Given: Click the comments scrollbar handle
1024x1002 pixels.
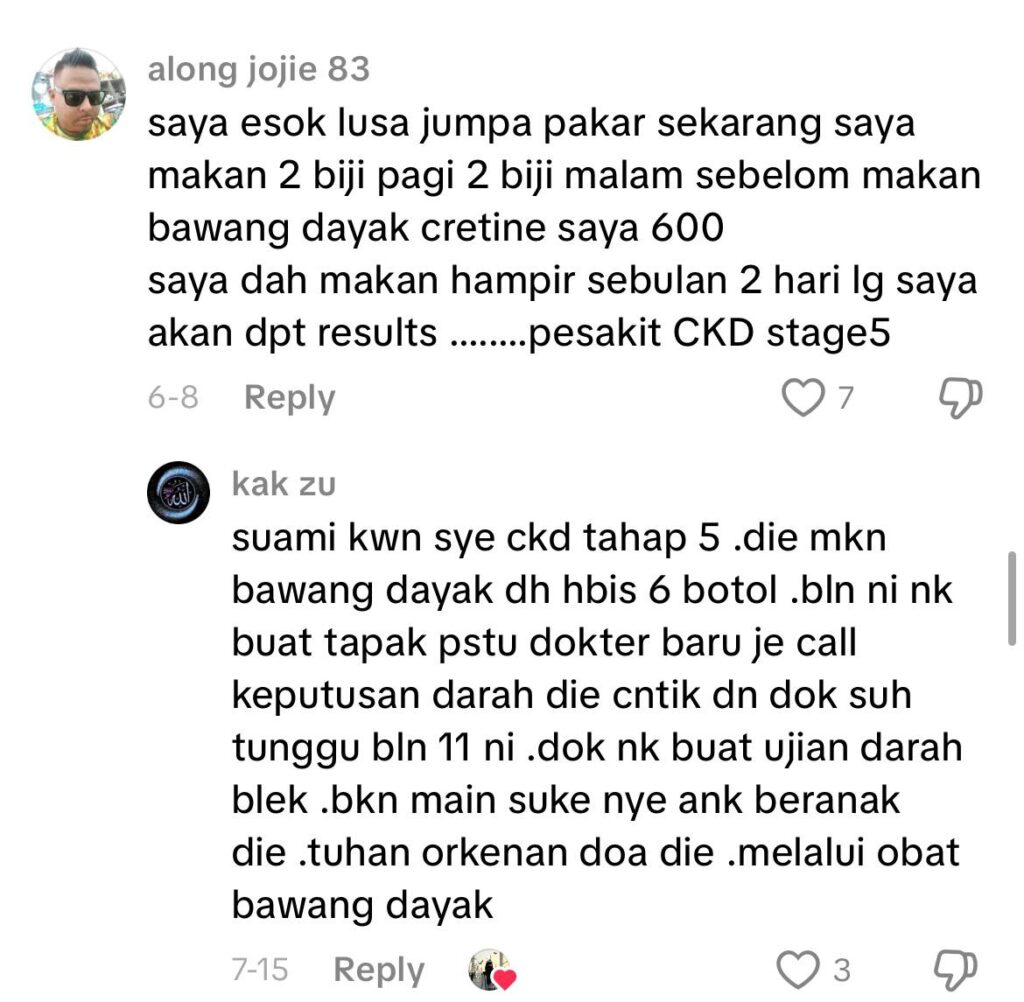Looking at the screenshot, I should pos(1012,598).
